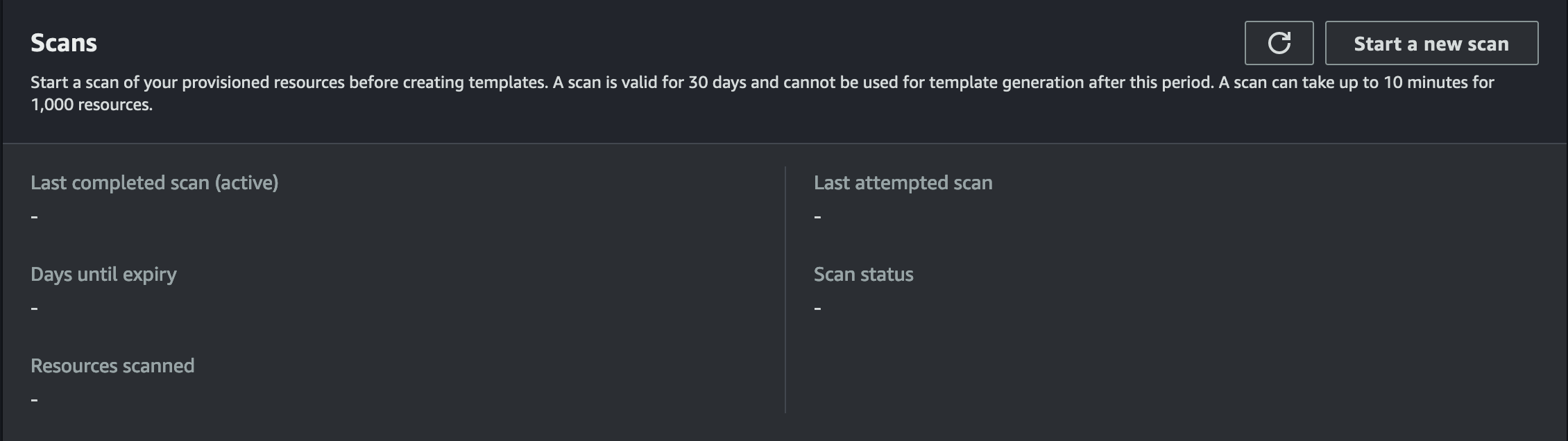
Task: Click the dash under Last completed scan
Action: [x=33, y=216]
